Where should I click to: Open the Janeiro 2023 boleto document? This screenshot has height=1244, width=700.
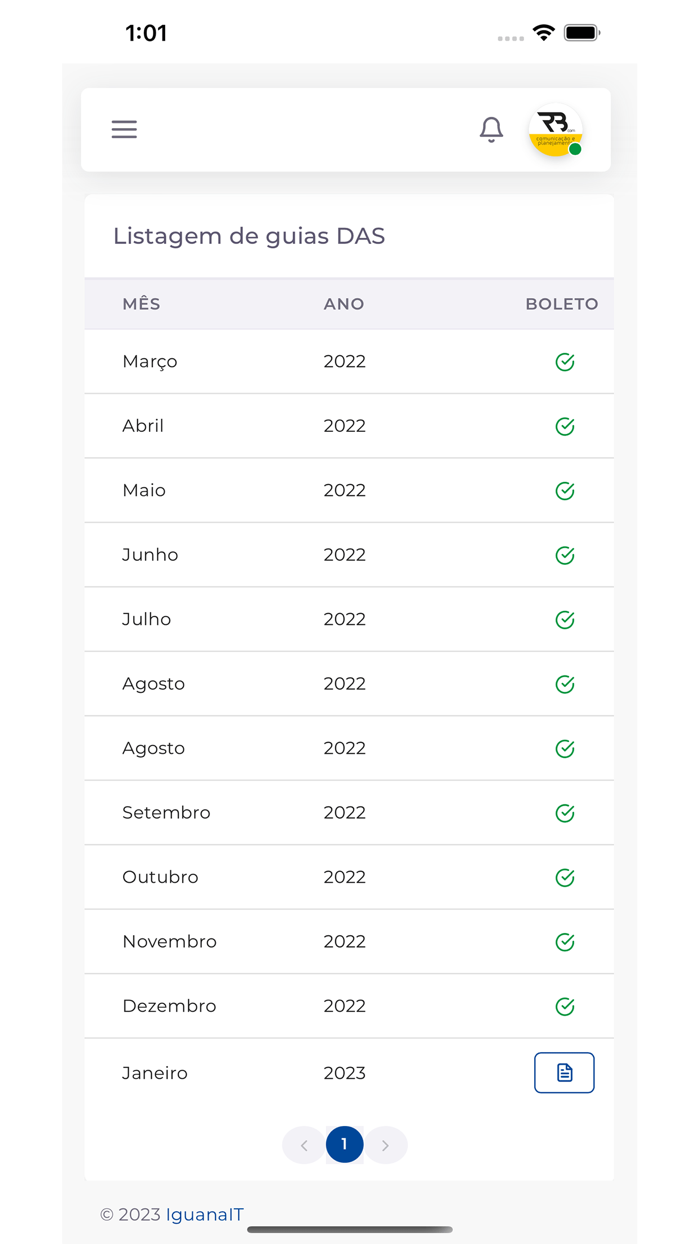[564, 1073]
